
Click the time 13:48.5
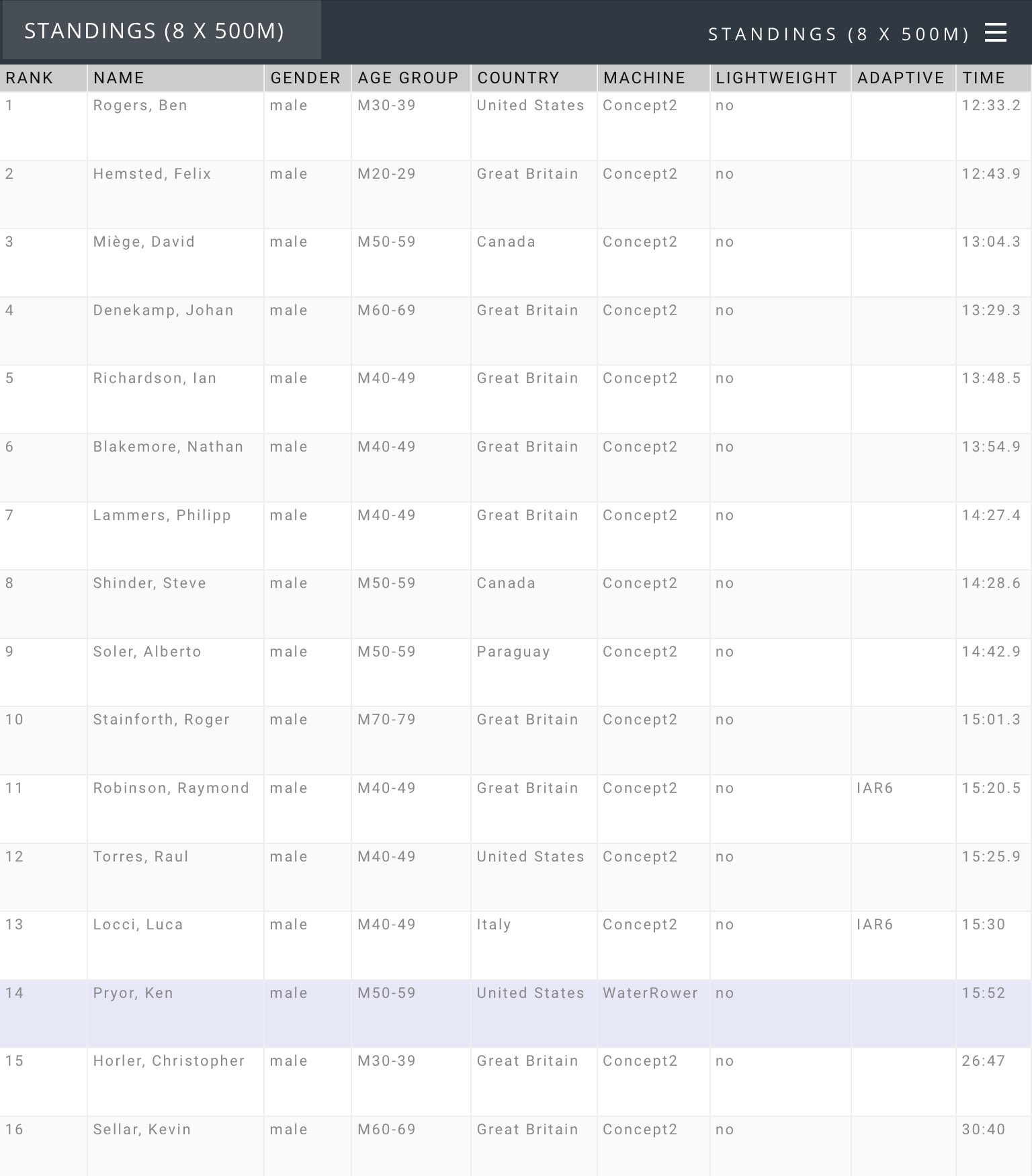[x=991, y=378]
